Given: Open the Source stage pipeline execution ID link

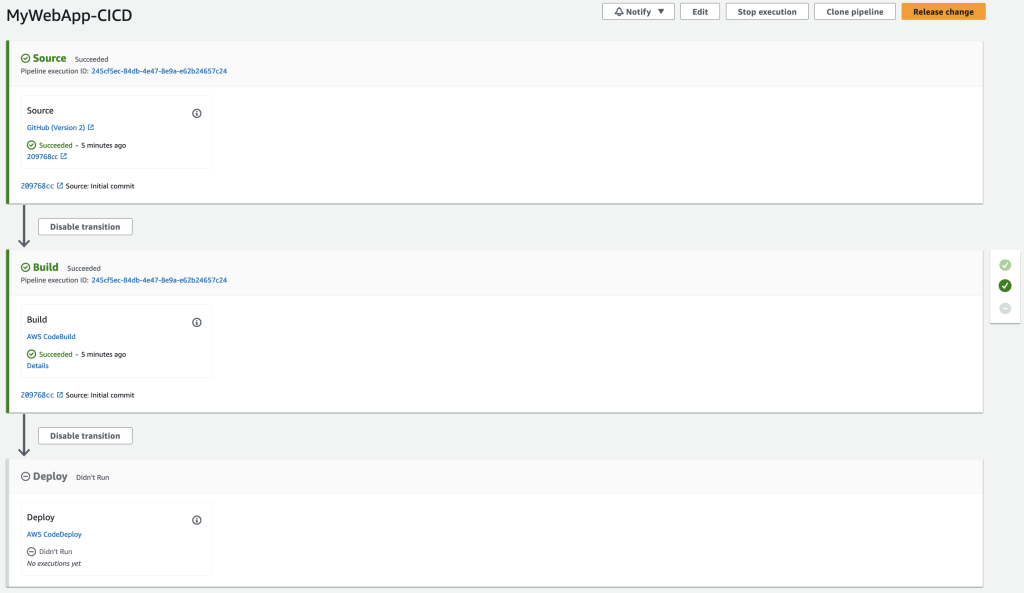Looking at the screenshot, I should tap(159, 71).
